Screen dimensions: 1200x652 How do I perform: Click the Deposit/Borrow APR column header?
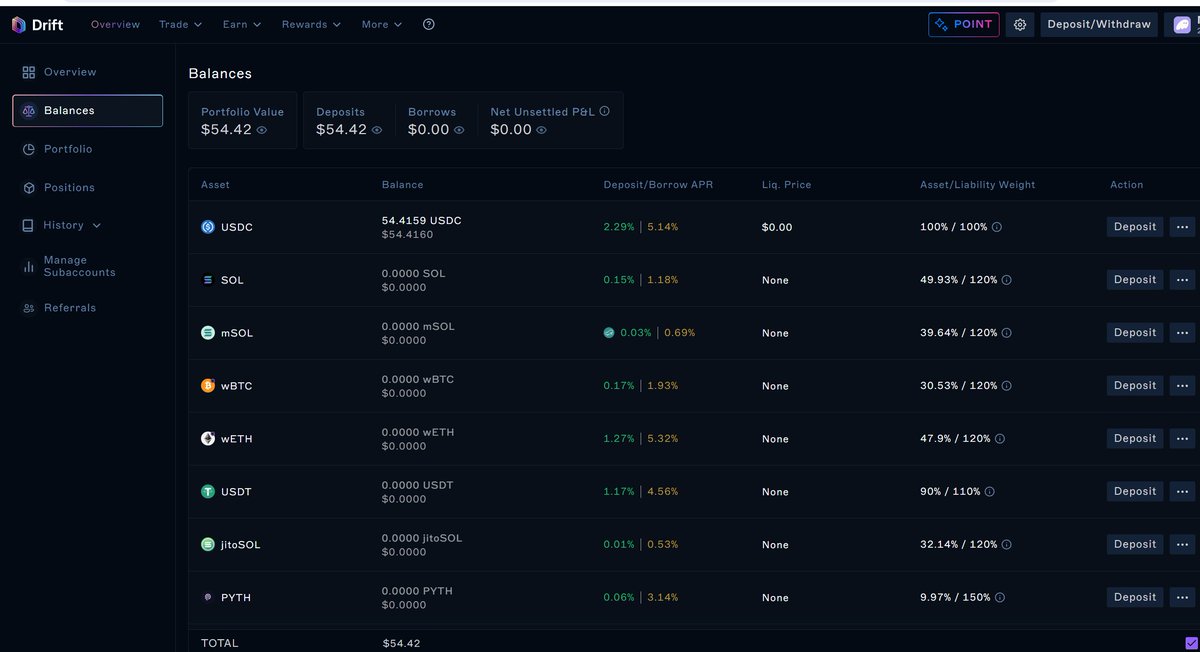[x=658, y=185]
